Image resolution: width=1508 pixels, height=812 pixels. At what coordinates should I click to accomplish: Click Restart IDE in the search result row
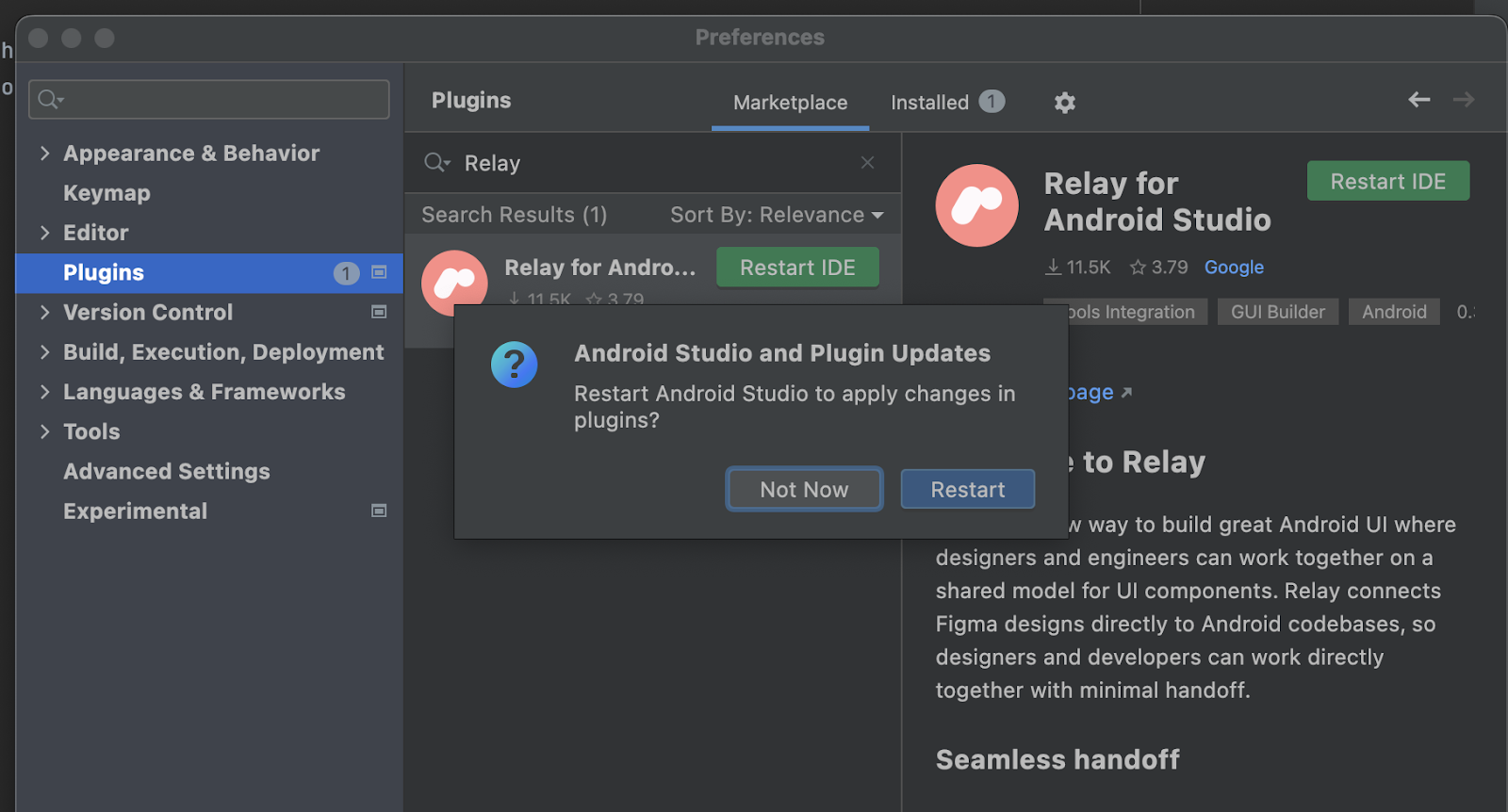797,268
